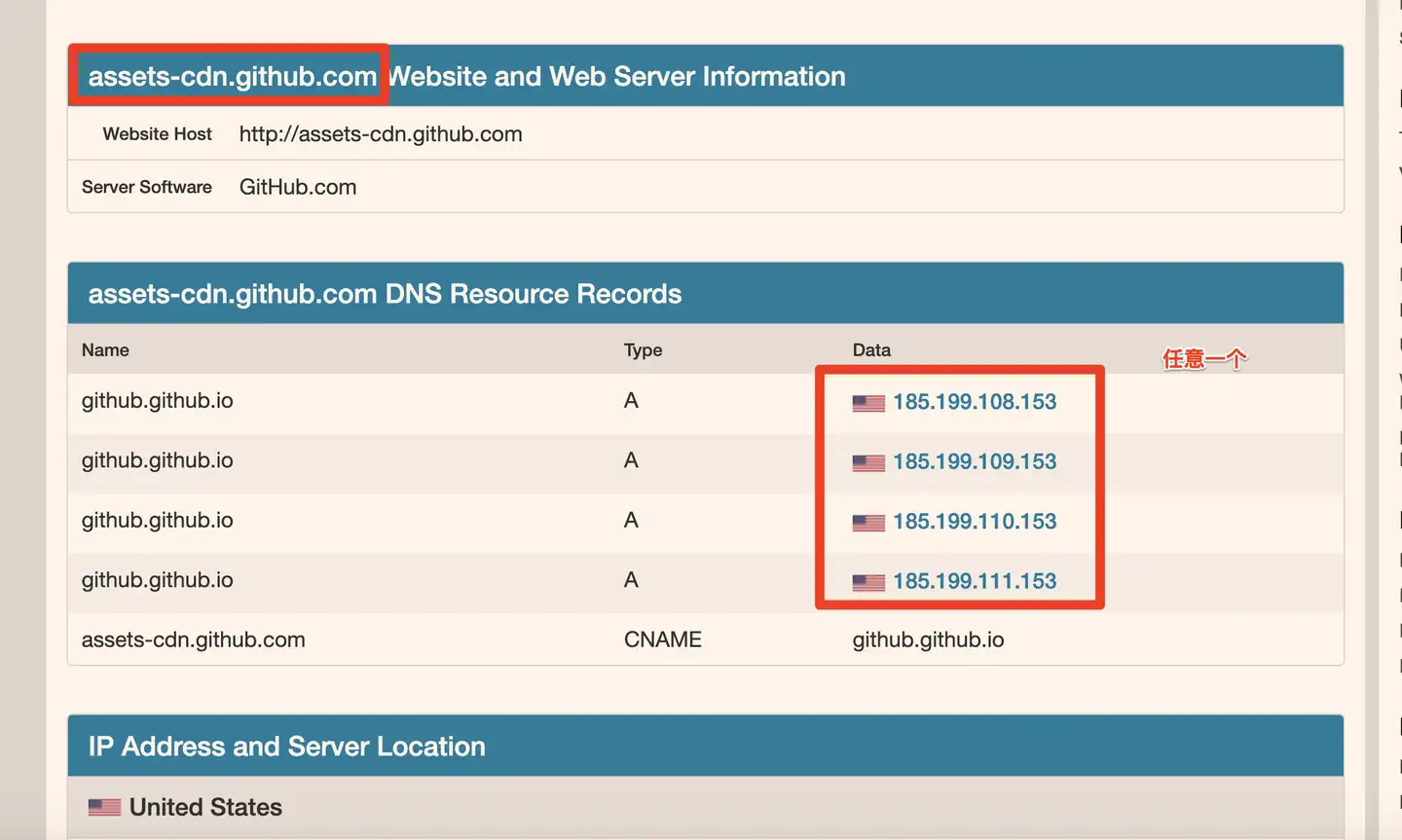This screenshot has width=1402, height=840.
Task: Click the Type column header
Action: tap(643, 350)
